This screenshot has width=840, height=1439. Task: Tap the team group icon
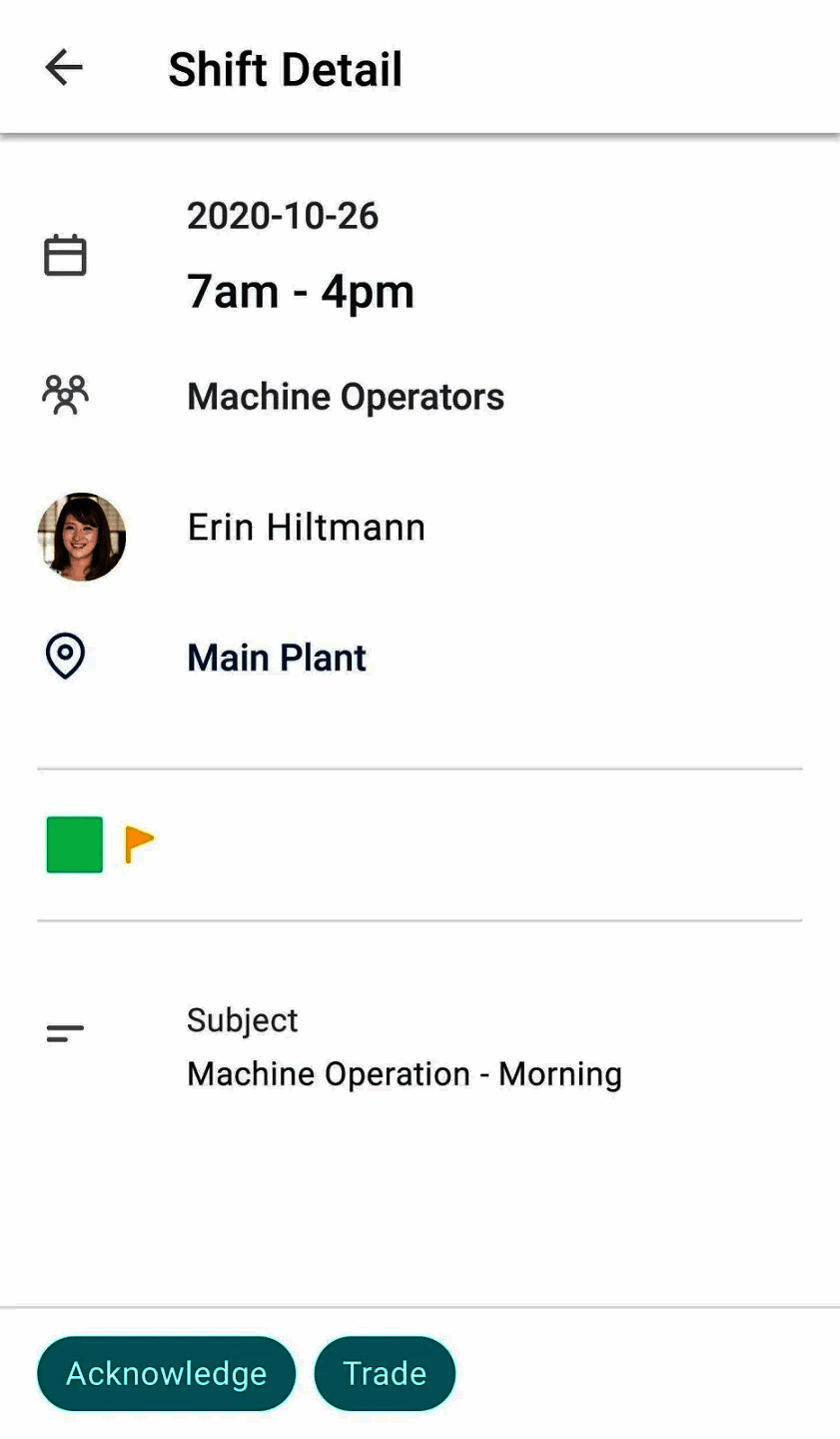pos(65,395)
